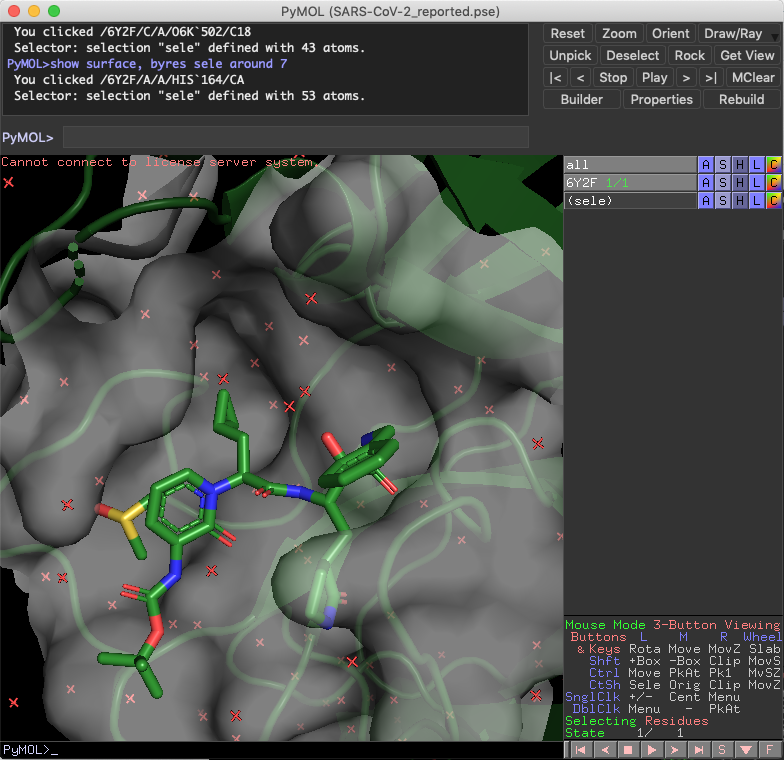The height and width of the screenshot is (760, 784).
Task: Click the bottom rewind-to-start icon
Action: pos(580,750)
